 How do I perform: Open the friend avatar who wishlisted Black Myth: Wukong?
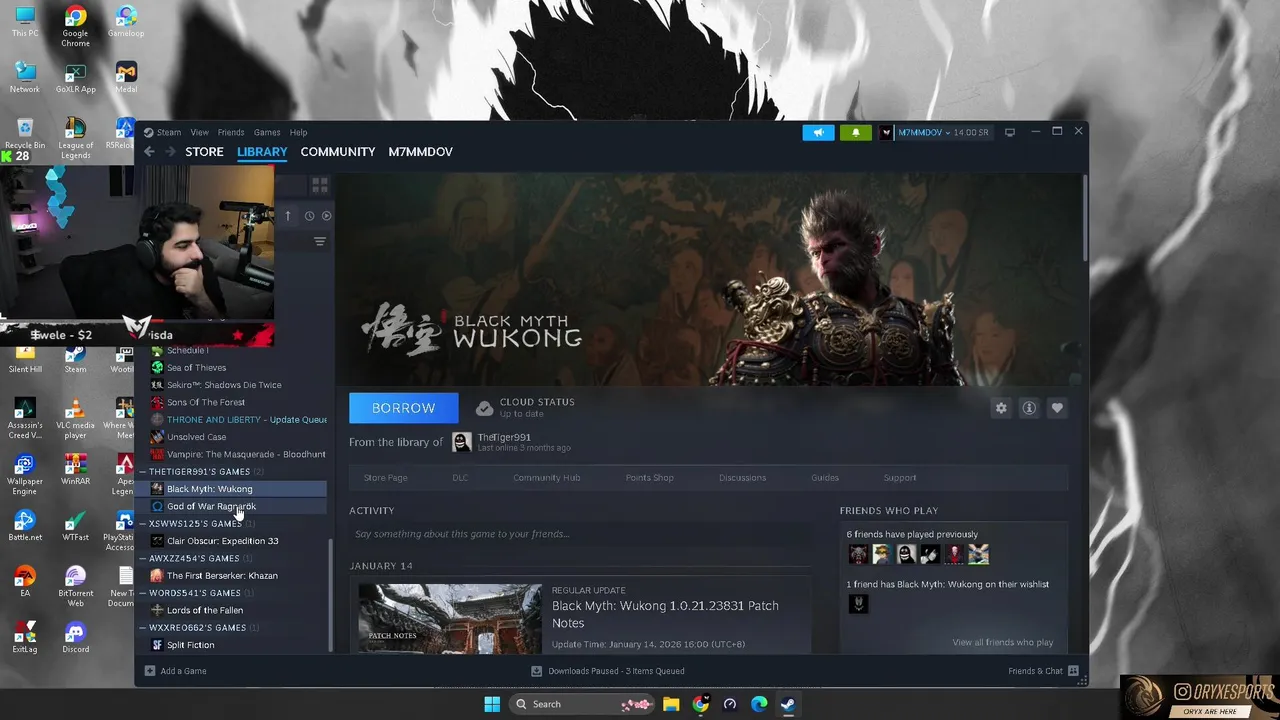coord(858,603)
